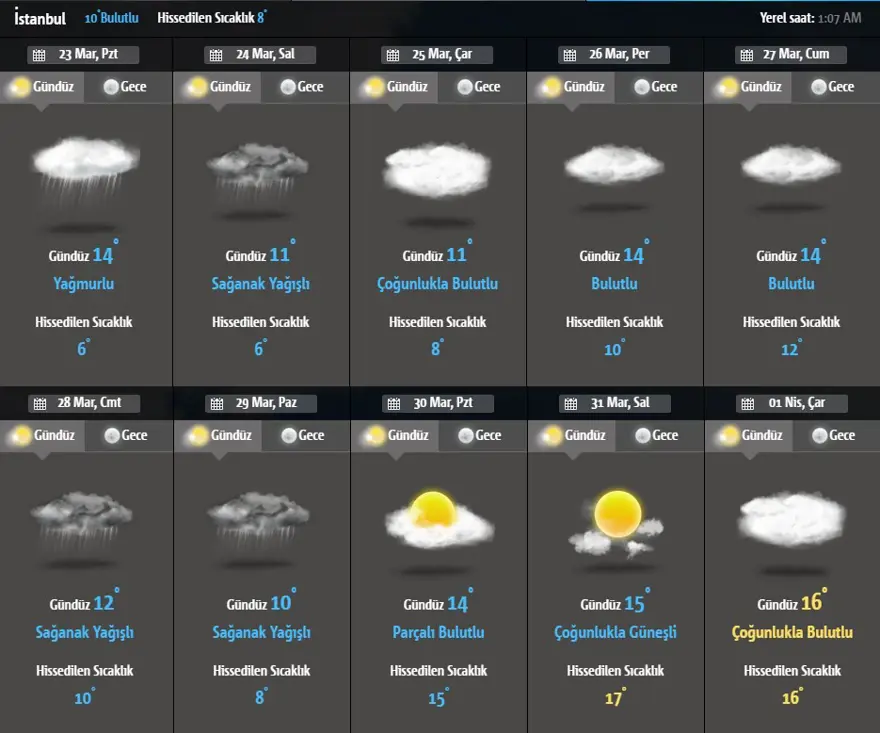This screenshot has height=733, width=880.
Task: Click the mostly sunny icon for 31 Mar
Action: click(615, 523)
